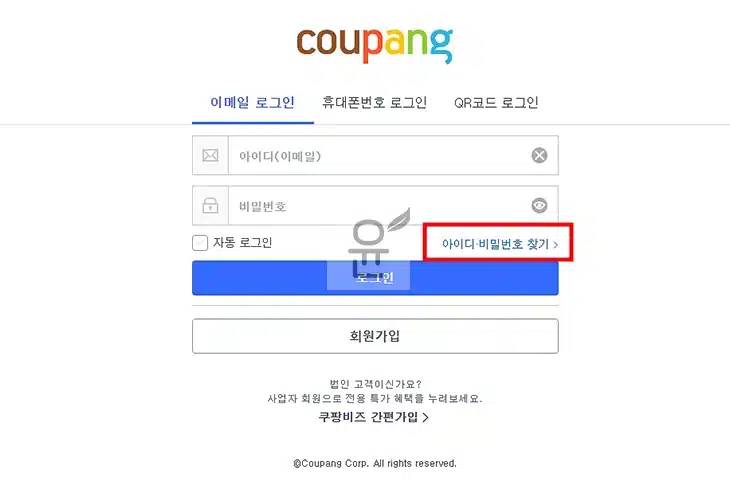
Task: Switch to QR코드 로그인 tab
Action: (x=496, y=102)
